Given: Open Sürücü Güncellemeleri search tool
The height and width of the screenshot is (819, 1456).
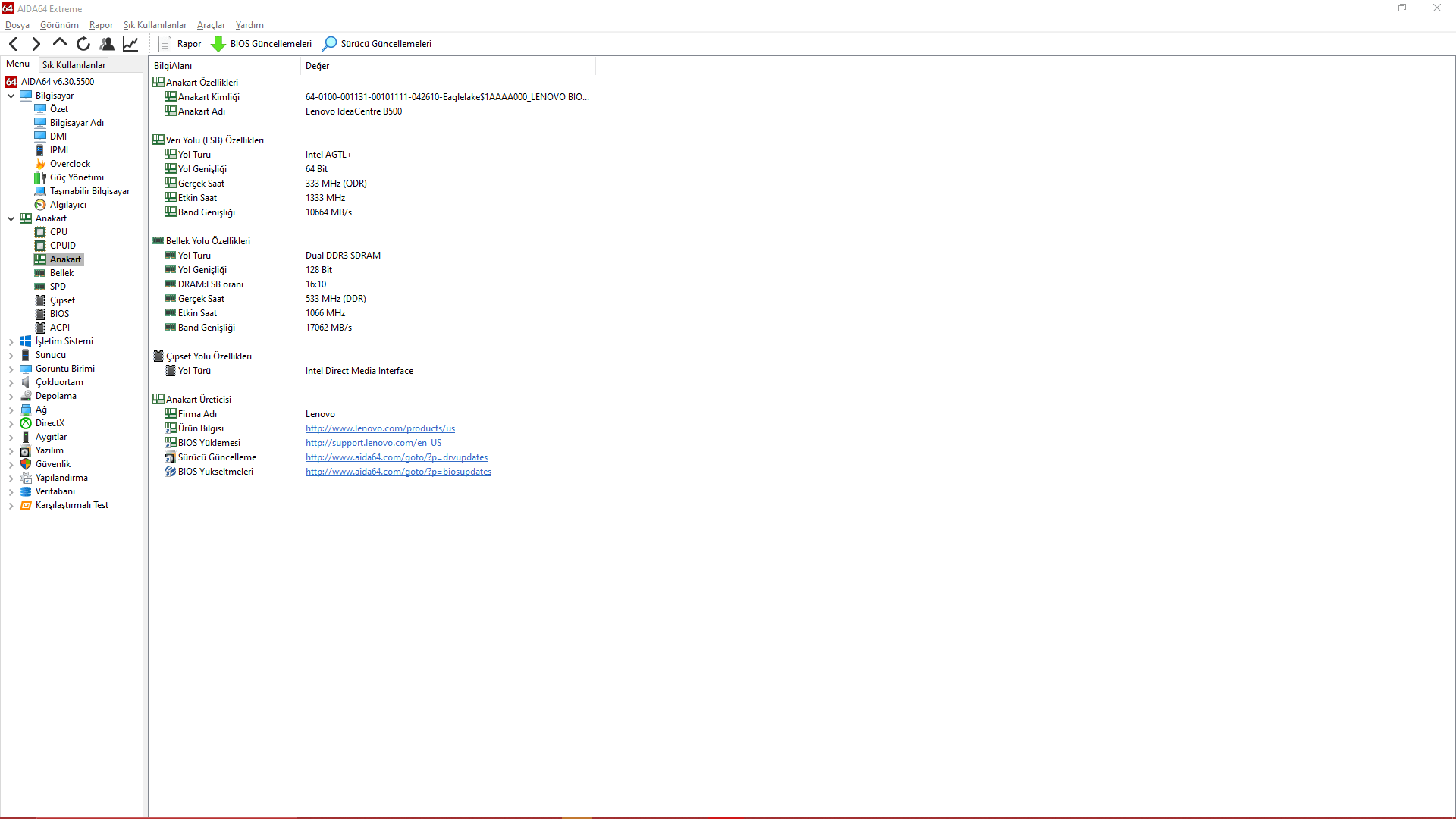Looking at the screenshot, I should click(x=377, y=44).
